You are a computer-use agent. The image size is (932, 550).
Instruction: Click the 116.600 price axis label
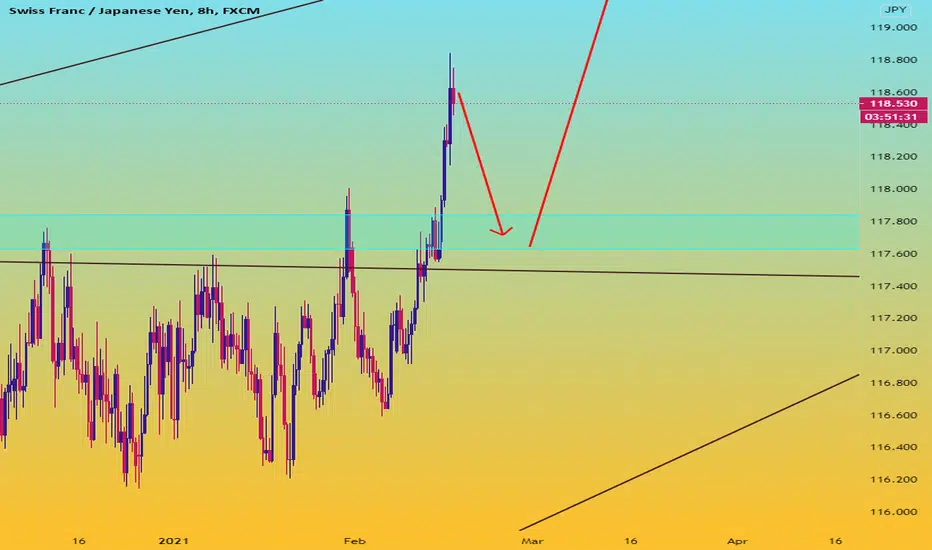click(893, 415)
